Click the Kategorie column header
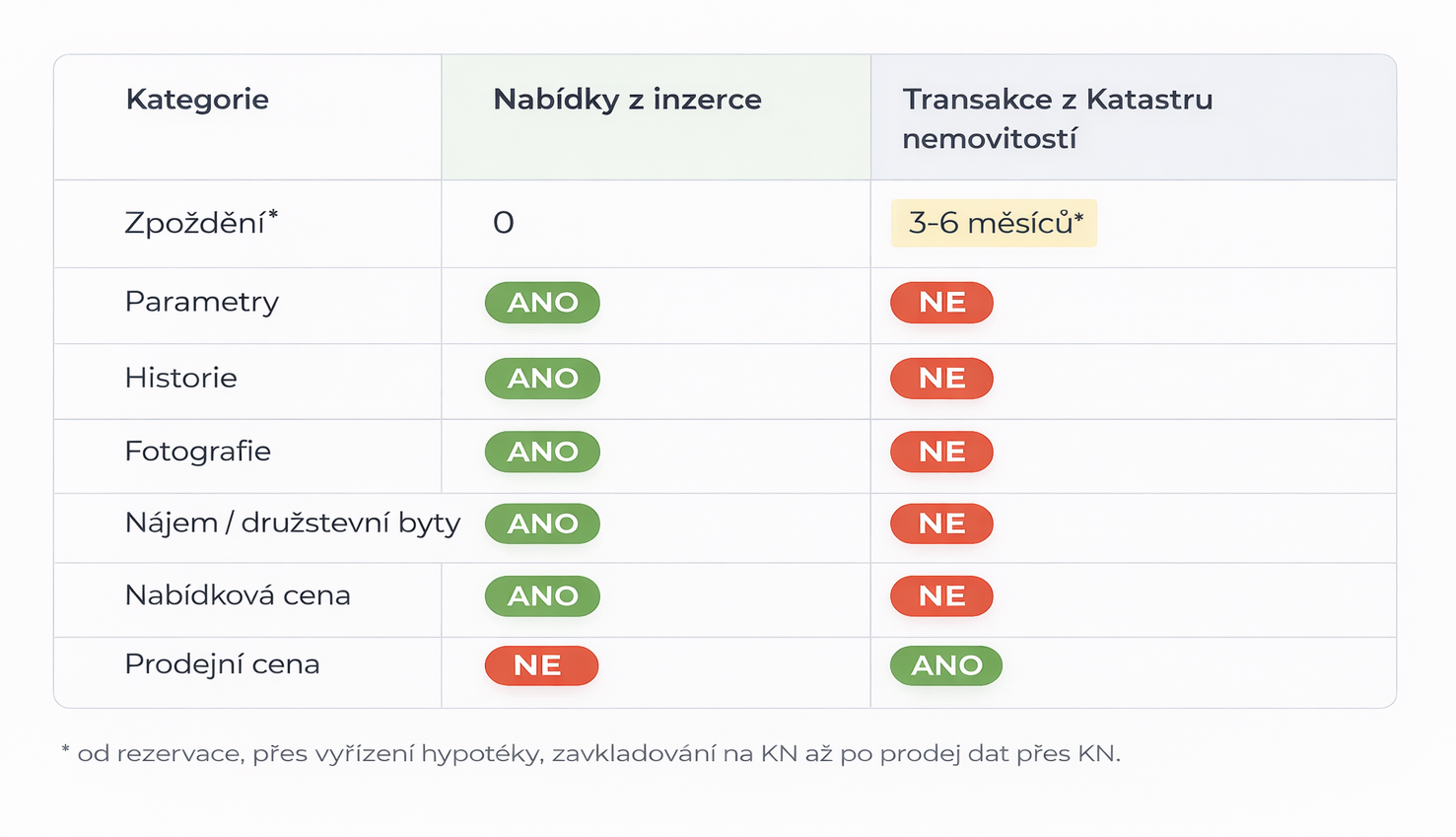 (197, 100)
